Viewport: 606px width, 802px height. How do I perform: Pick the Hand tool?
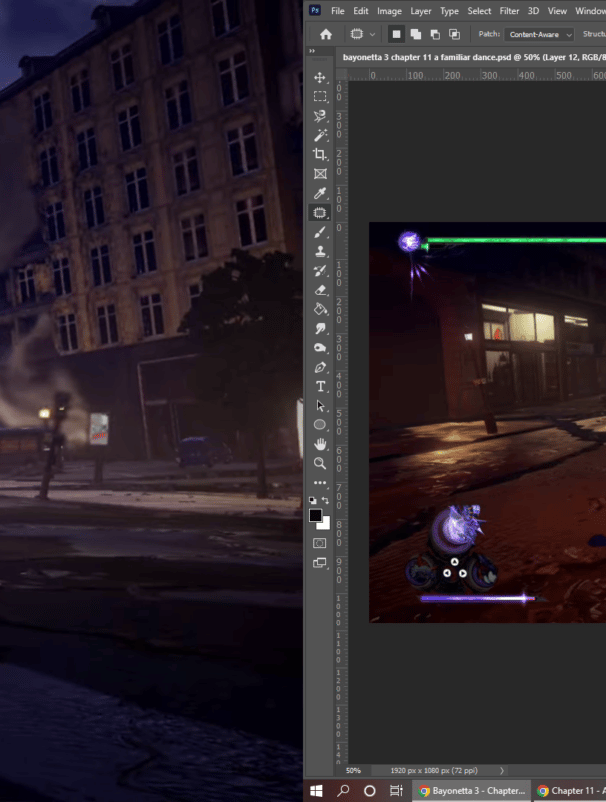coord(320,444)
